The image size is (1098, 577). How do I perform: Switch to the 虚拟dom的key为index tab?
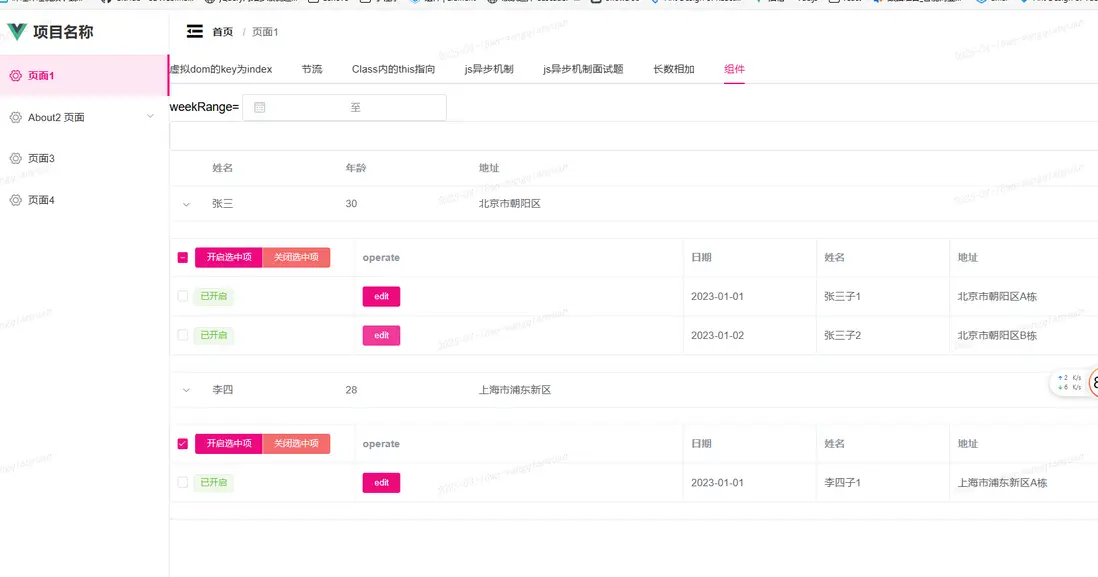[221, 69]
